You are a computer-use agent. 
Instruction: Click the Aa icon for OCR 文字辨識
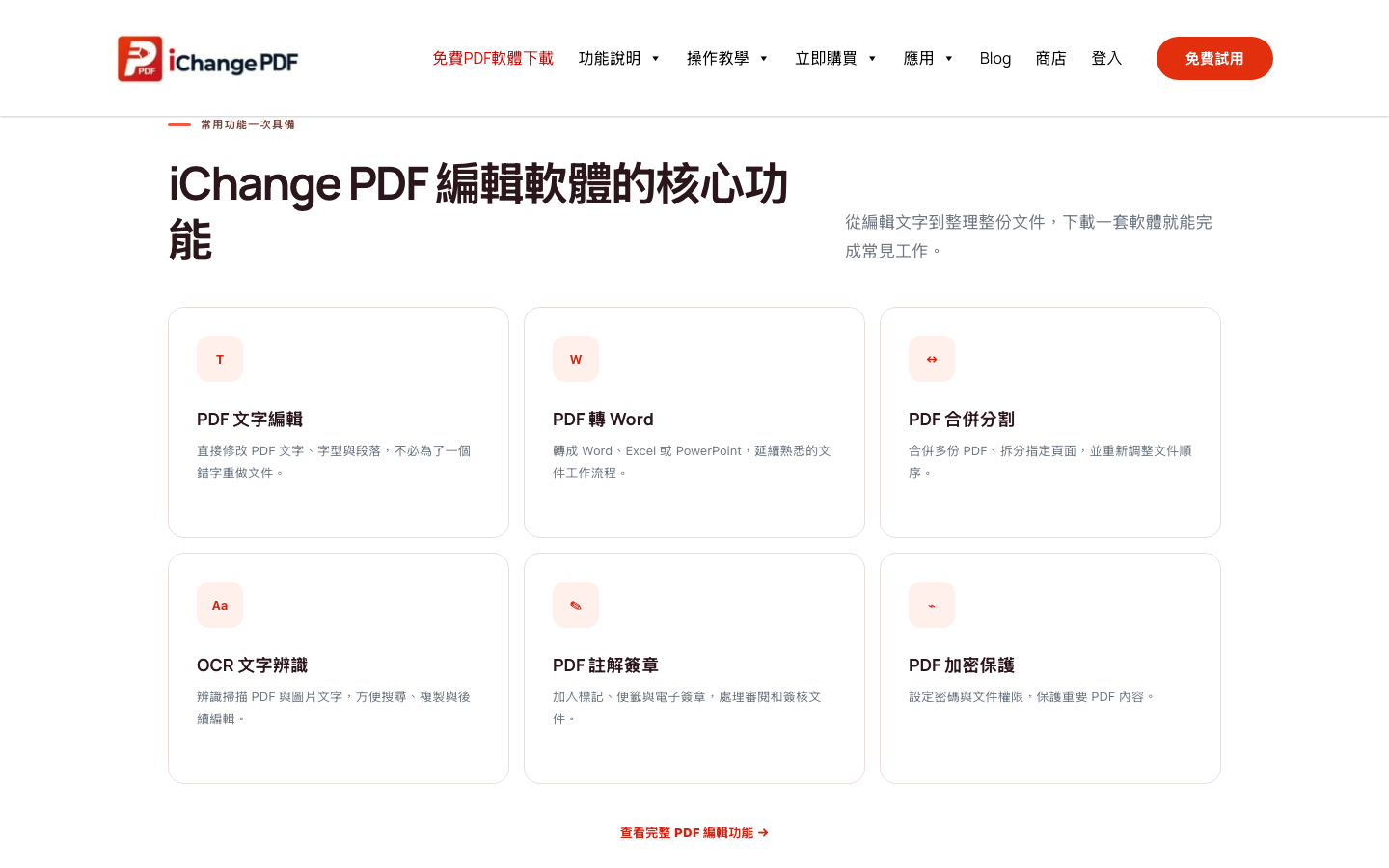220,605
